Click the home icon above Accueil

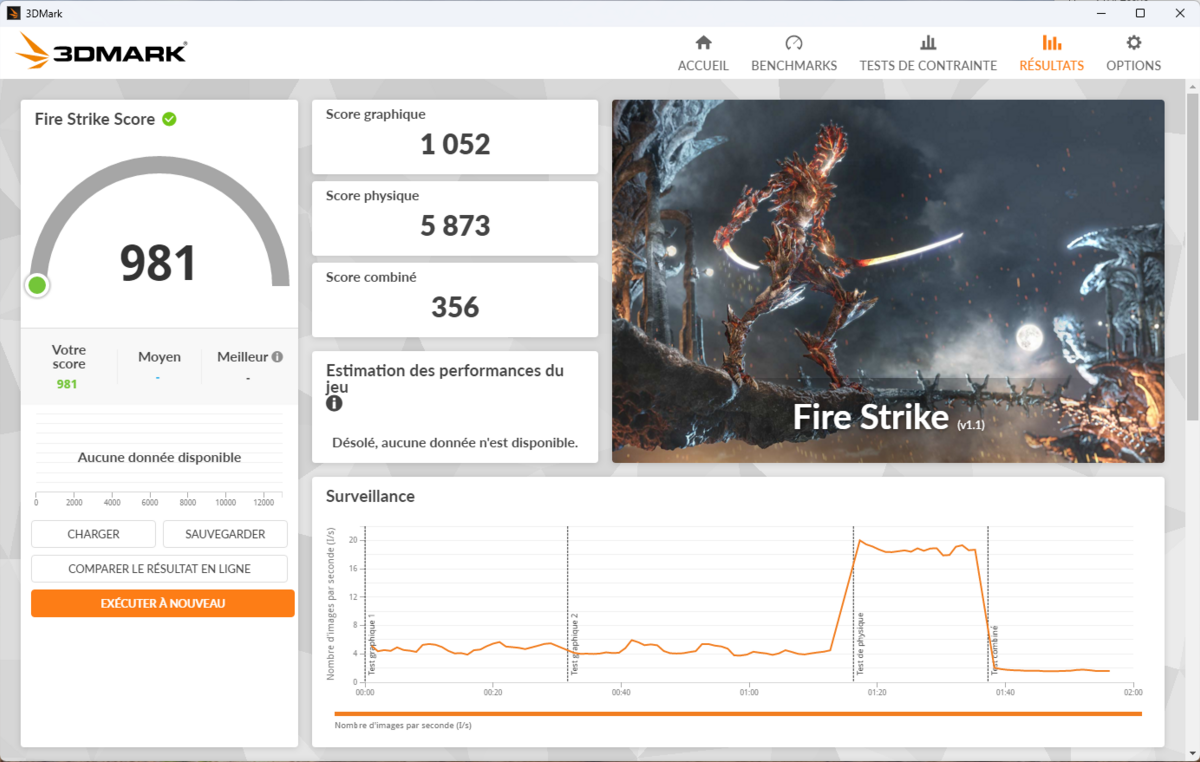point(703,43)
